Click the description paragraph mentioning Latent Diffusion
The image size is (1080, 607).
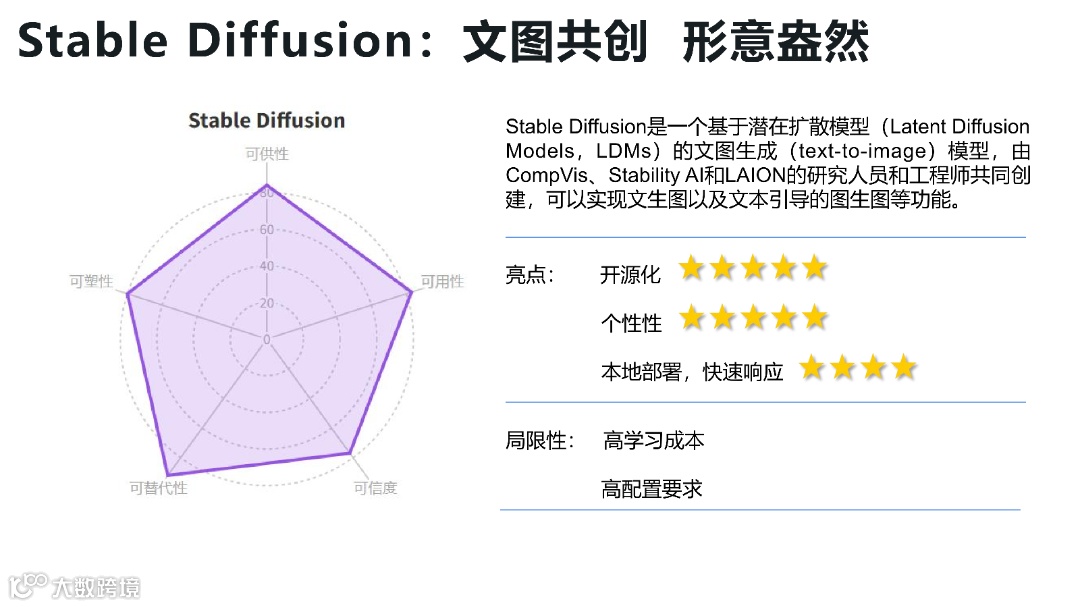click(x=768, y=163)
